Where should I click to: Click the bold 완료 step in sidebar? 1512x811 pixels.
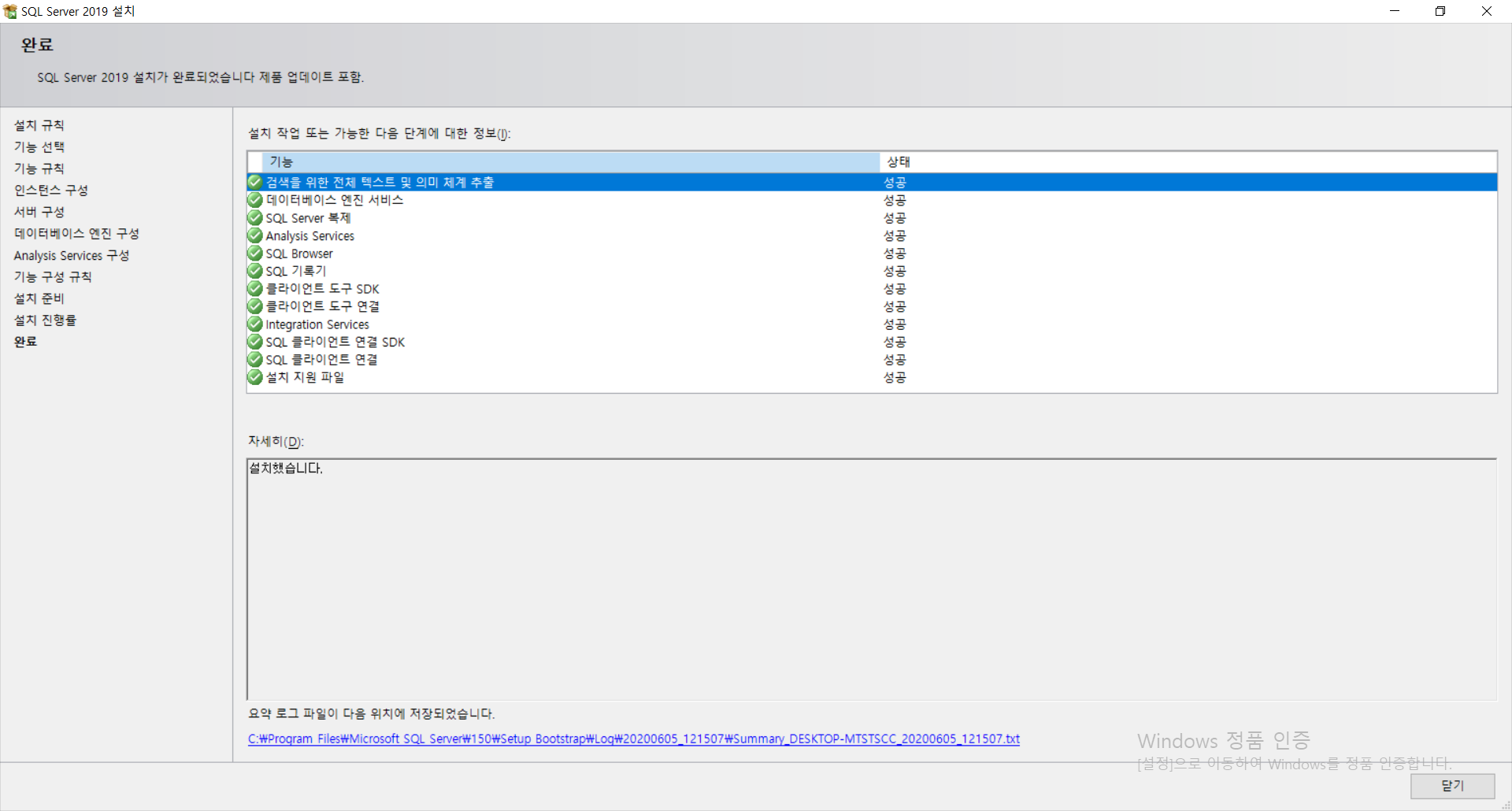(25, 341)
